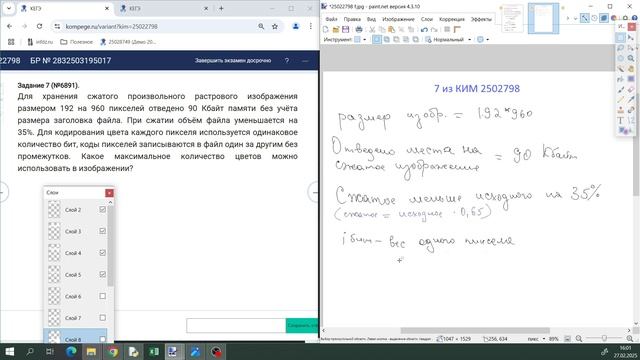Cut the selection with the scissors icon
640x360 pixels.
[x=372, y=29]
